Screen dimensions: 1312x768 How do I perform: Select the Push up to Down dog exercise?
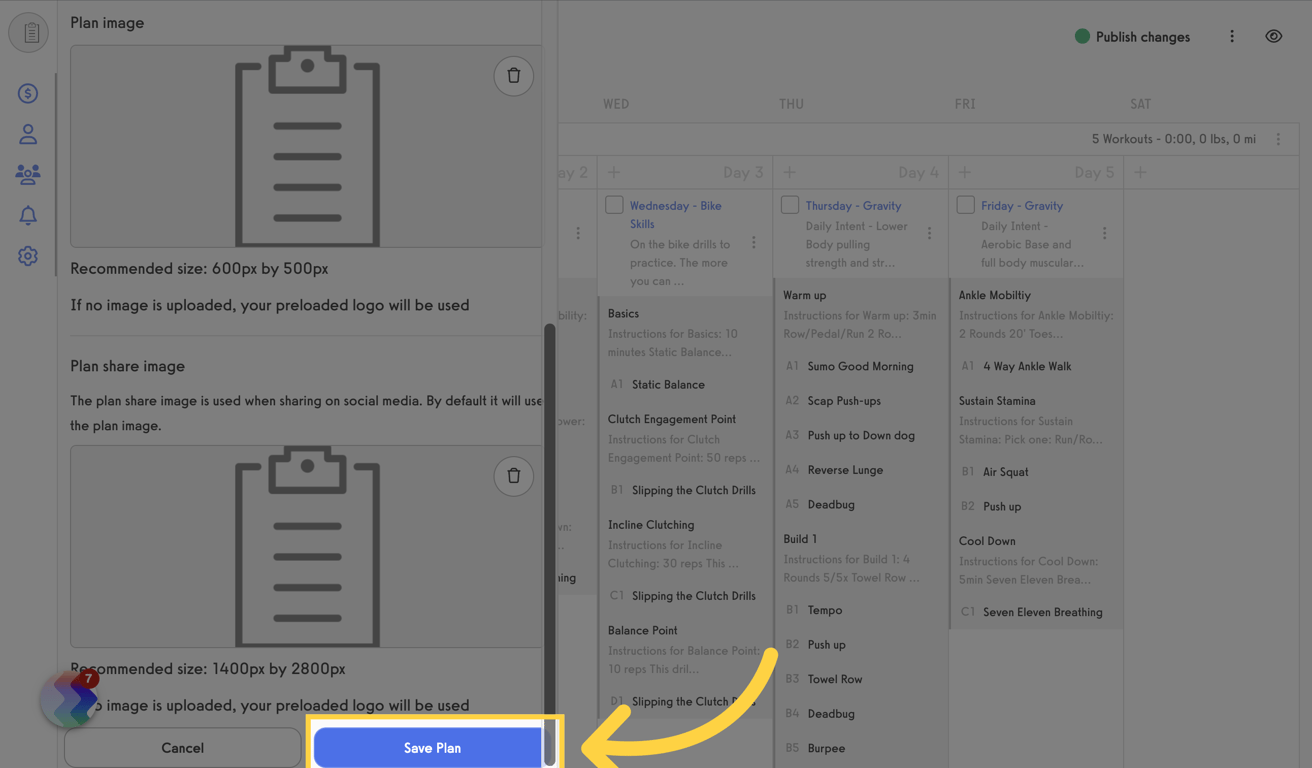click(x=861, y=436)
